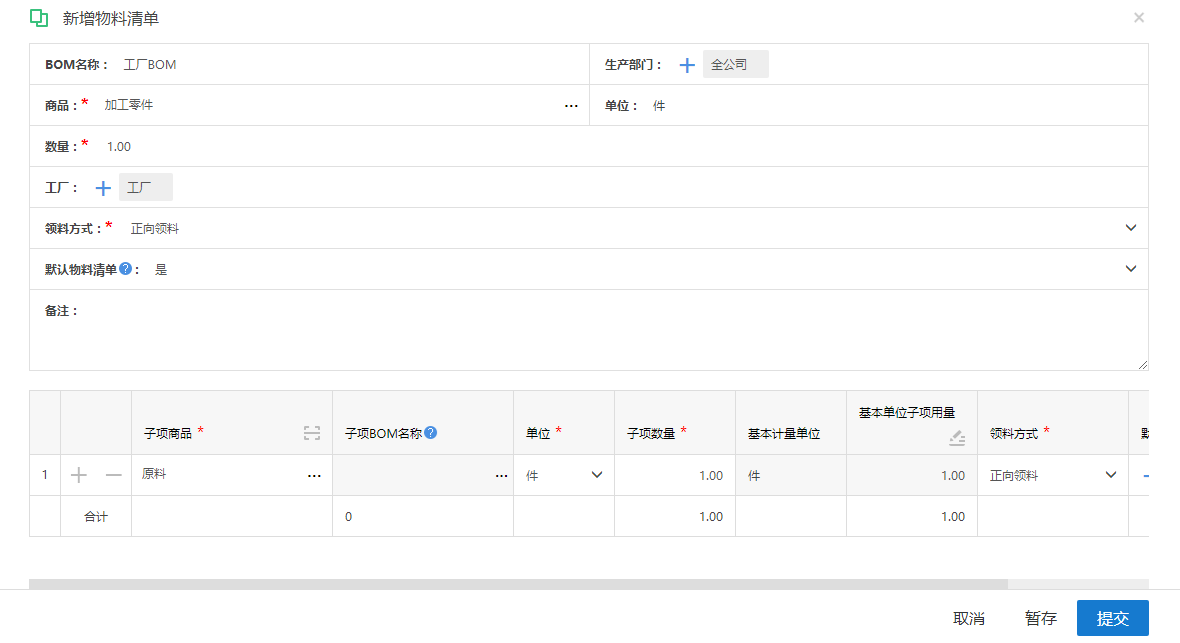Expand the 默认物料清单 dropdown

tap(1130, 269)
